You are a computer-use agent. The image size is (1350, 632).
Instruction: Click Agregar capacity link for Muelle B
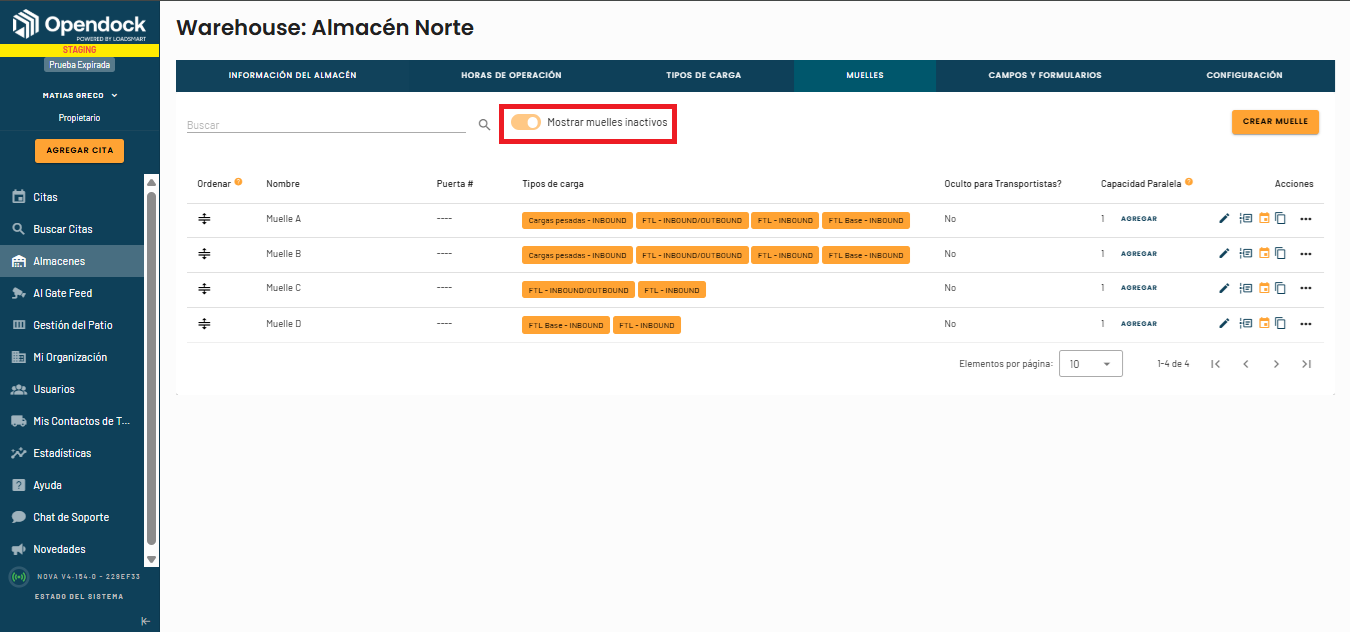pos(1139,254)
